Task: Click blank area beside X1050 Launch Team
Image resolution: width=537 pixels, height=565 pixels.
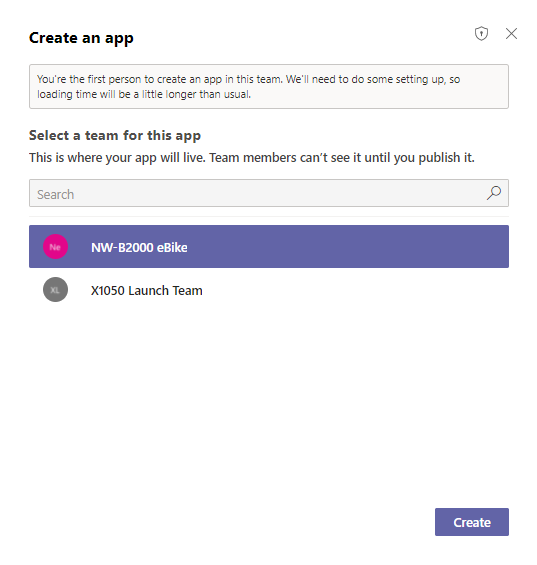Action: click(x=355, y=290)
